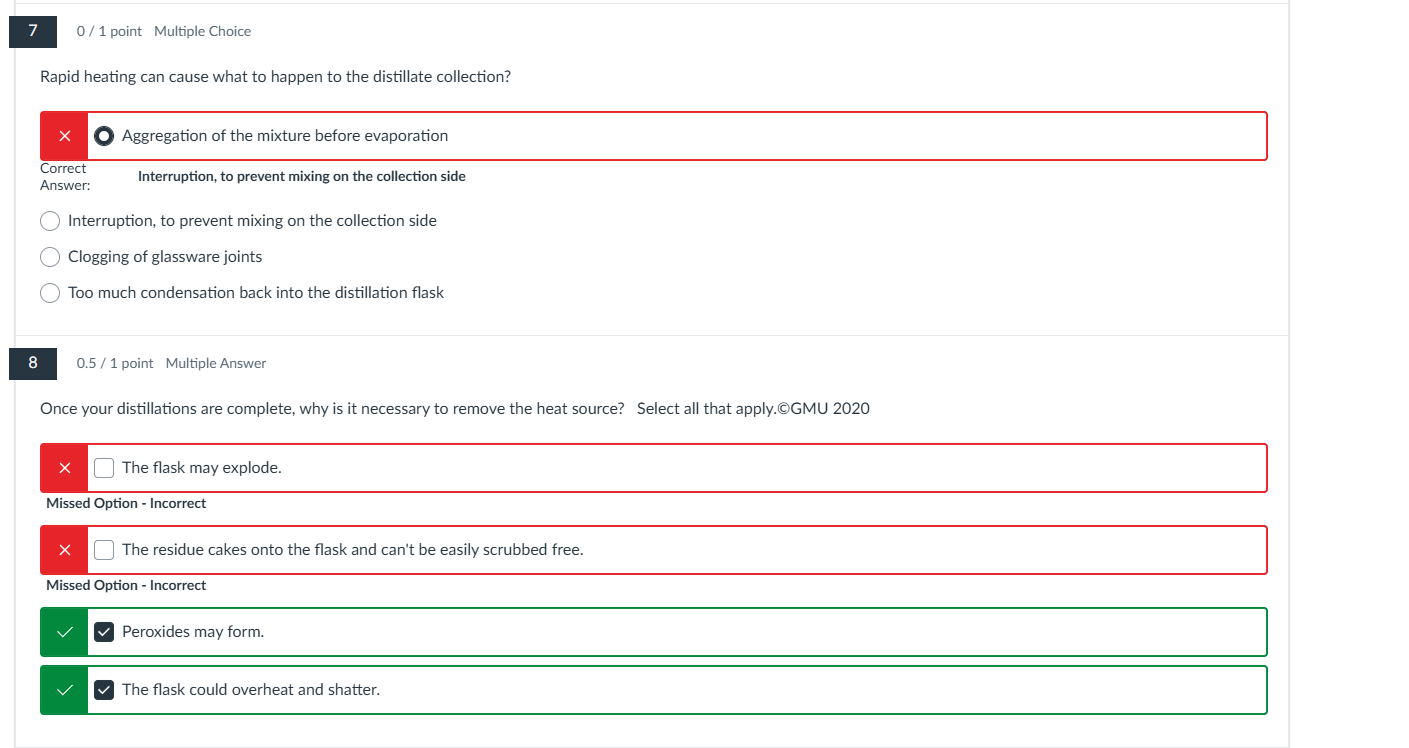Image resolution: width=1409 pixels, height=748 pixels.
Task: Click green checkmark icon beside Peroxides may form
Action: click(64, 632)
